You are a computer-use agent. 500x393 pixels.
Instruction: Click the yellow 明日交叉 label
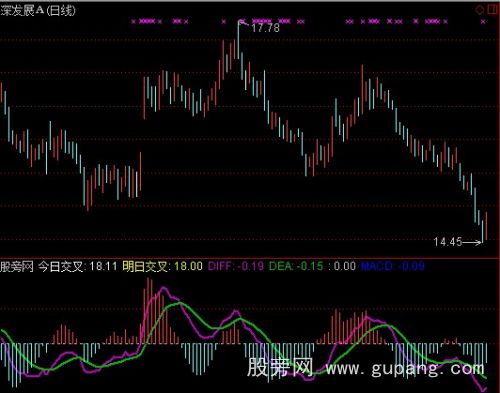(146, 267)
